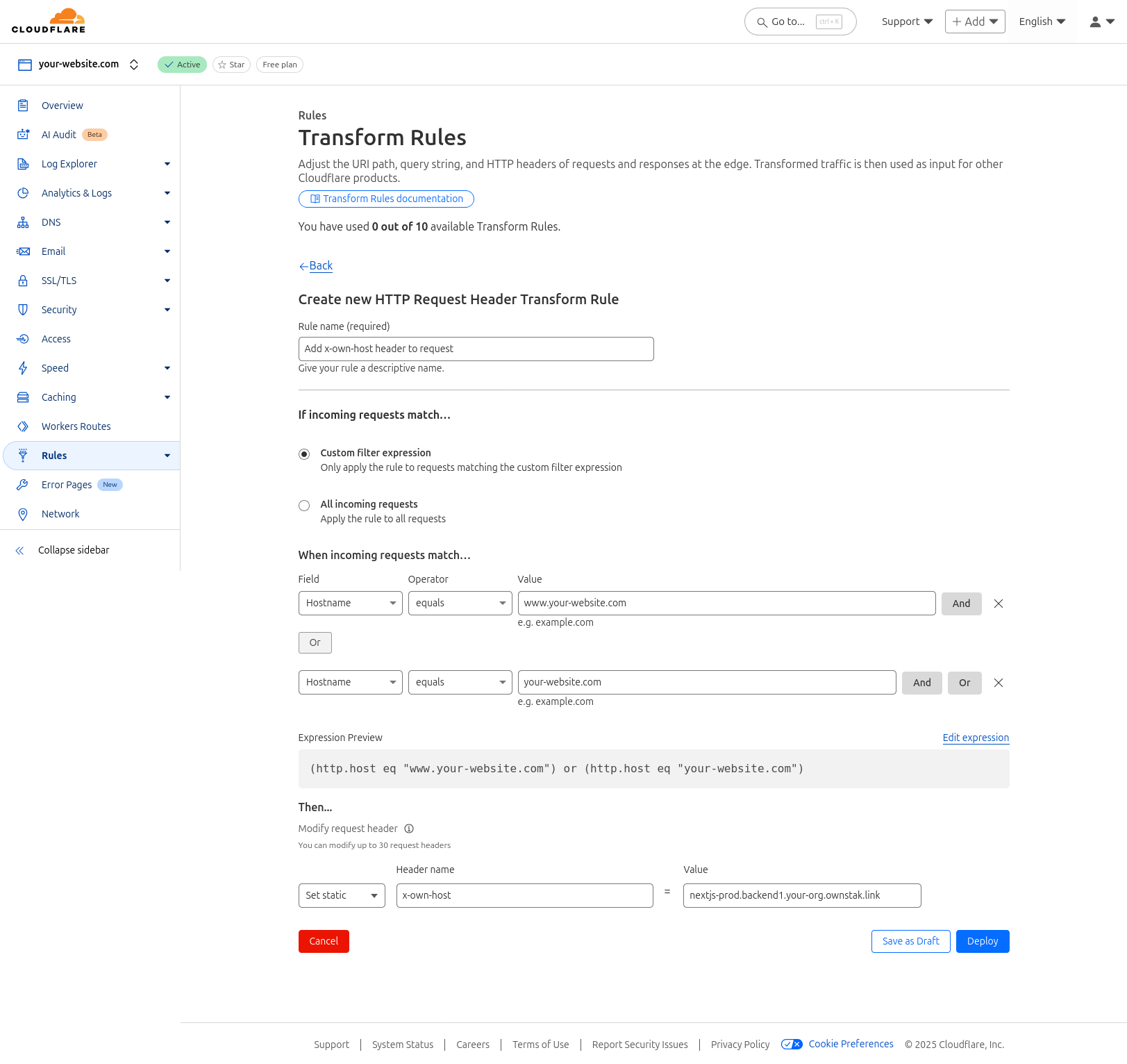Open the Set static action dropdown
This screenshot has width=1127, height=1064.
pos(342,895)
